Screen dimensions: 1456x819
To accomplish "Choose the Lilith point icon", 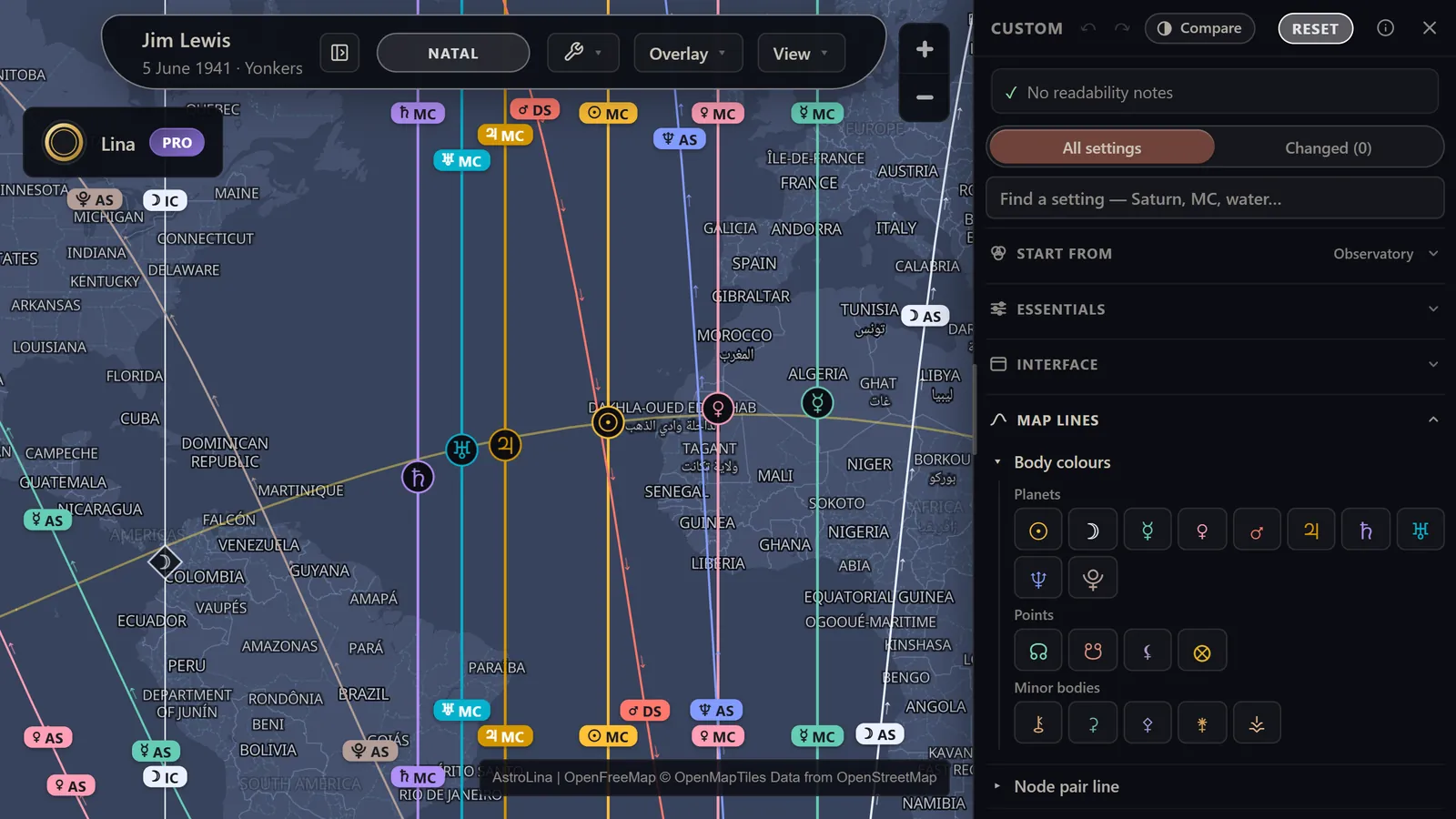I will [x=1148, y=652].
